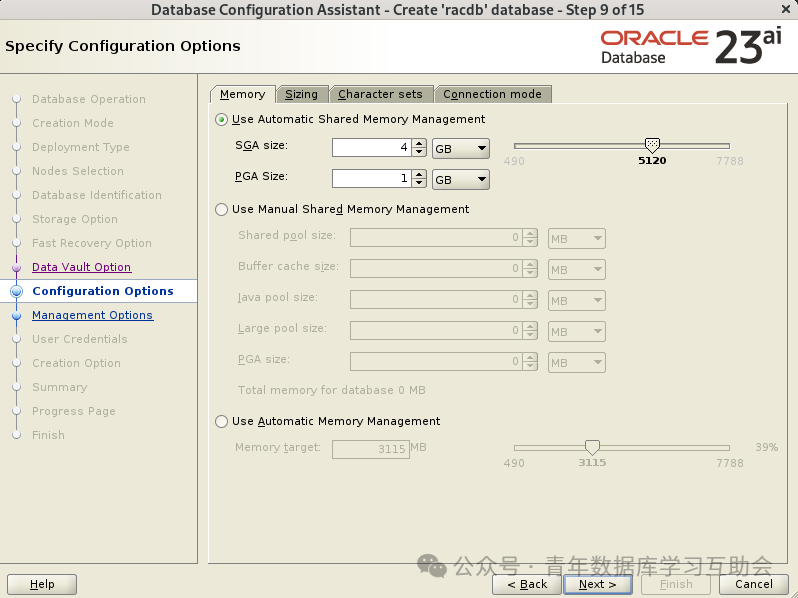Screen dimensions: 798x598
Task: Click the Configuration Options step bullet
Action: (x=16, y=291)
